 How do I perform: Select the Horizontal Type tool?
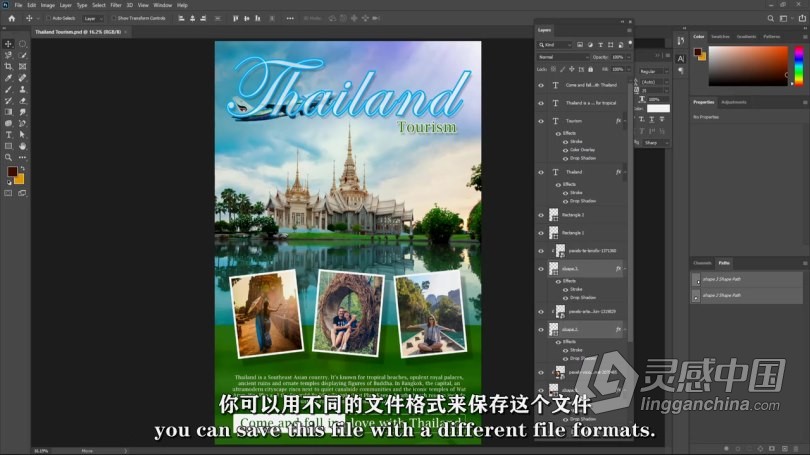point(8,135)
